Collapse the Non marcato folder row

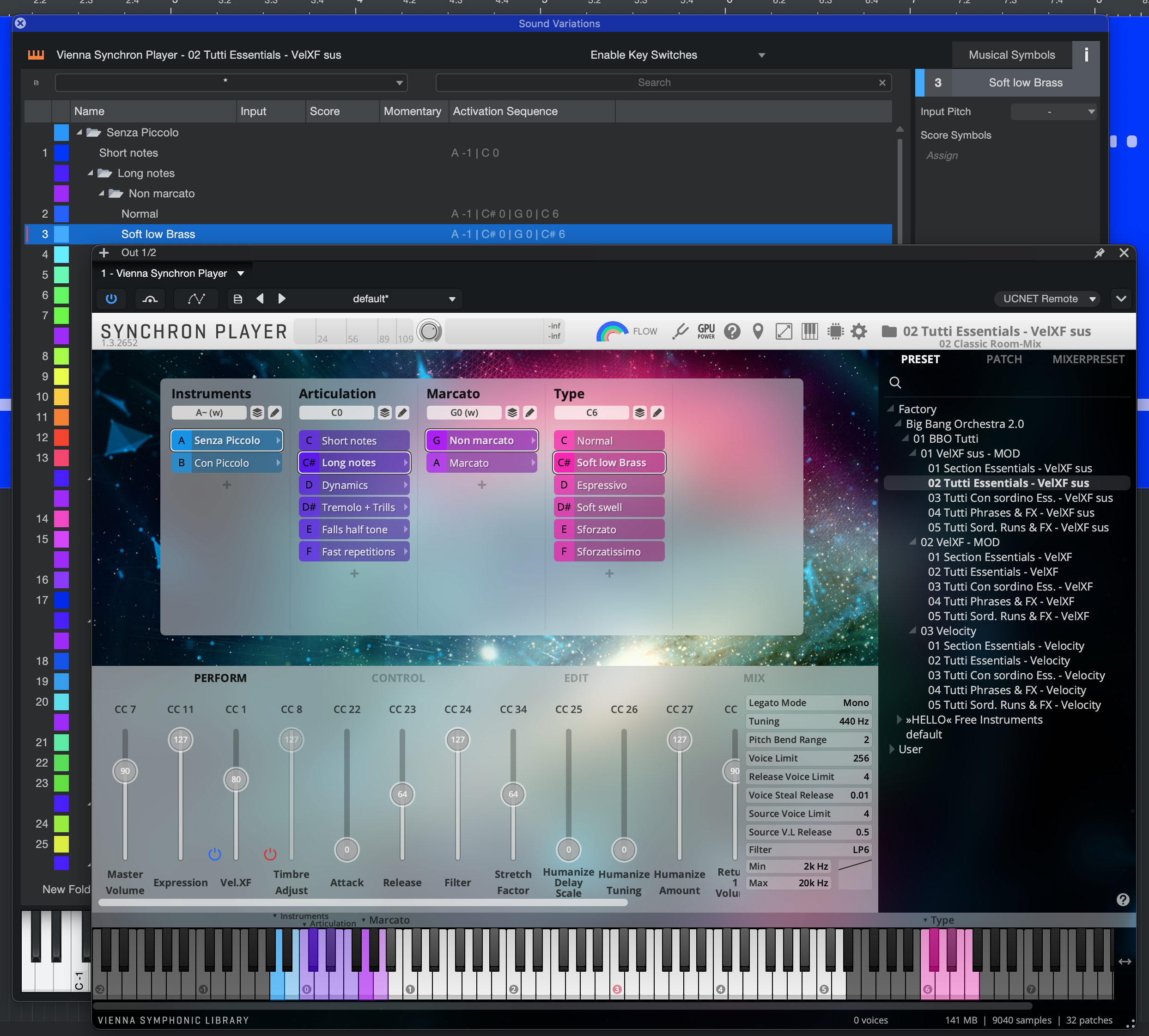101,194
